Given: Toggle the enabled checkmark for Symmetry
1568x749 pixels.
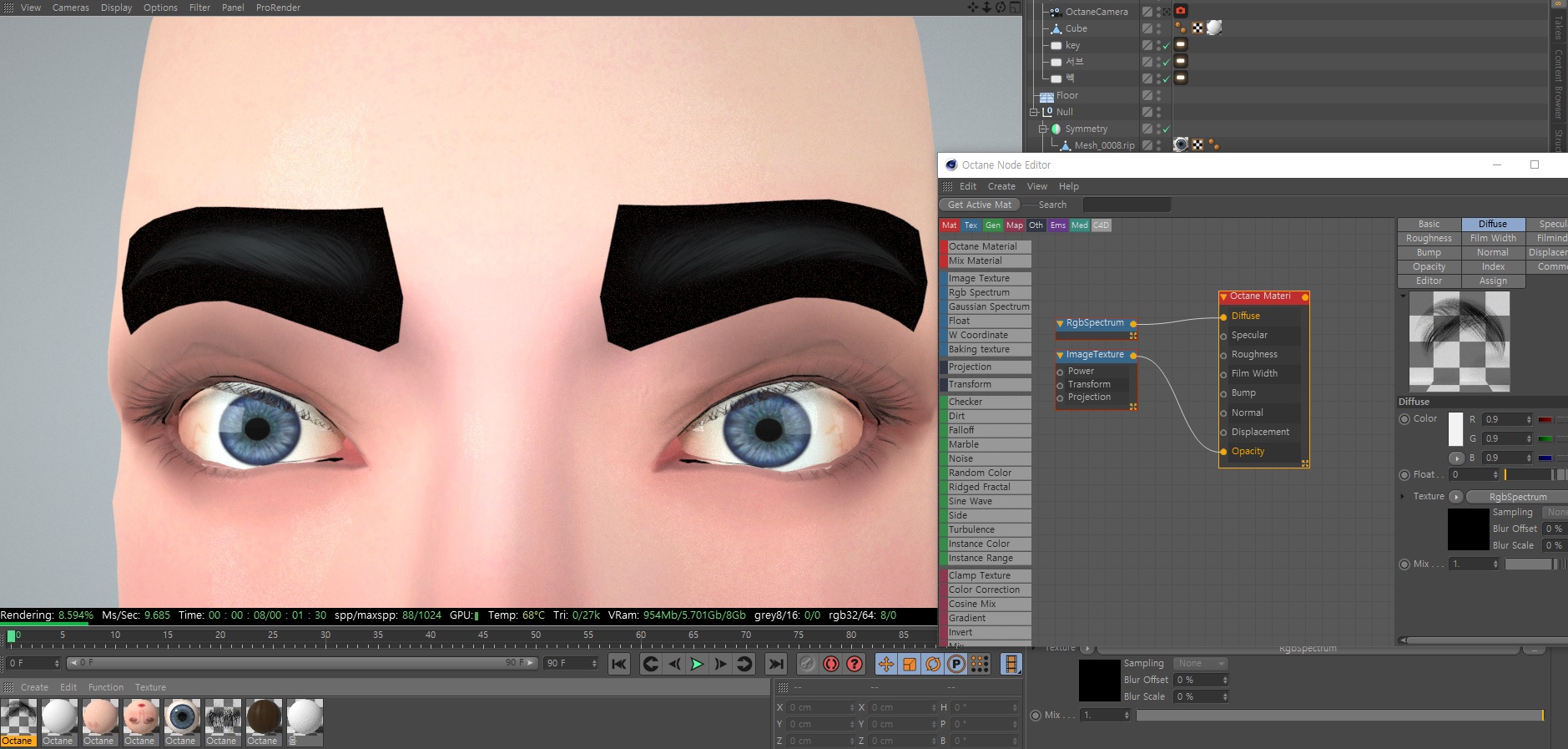Looking at the screenshot, I should point(1167,129).
